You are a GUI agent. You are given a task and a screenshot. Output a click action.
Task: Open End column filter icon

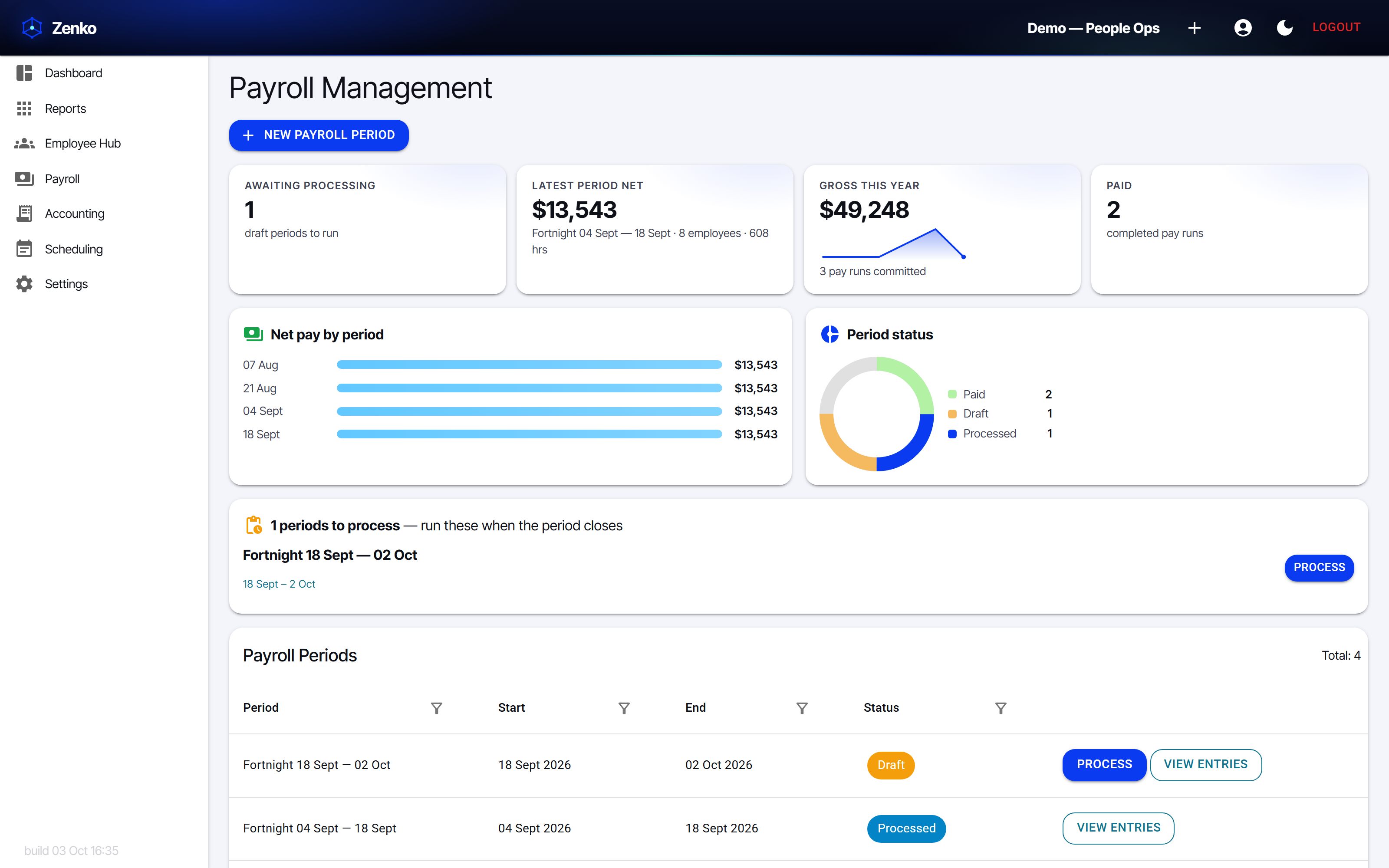tap(802, 708)
